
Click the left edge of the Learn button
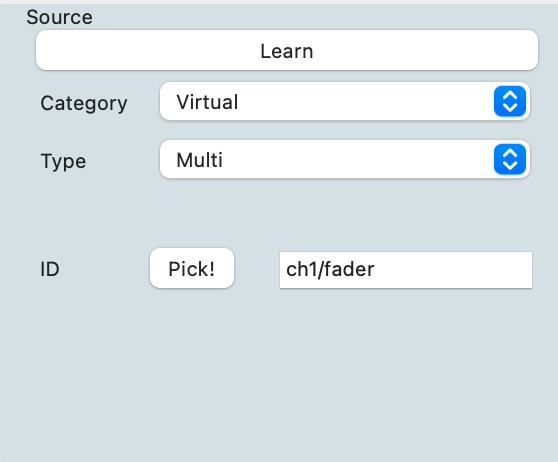46,50
